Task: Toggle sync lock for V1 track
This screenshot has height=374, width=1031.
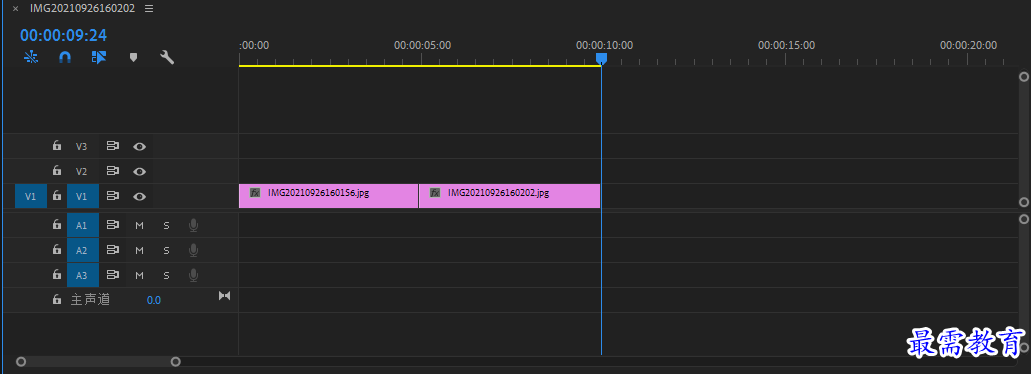Action: 112,196
